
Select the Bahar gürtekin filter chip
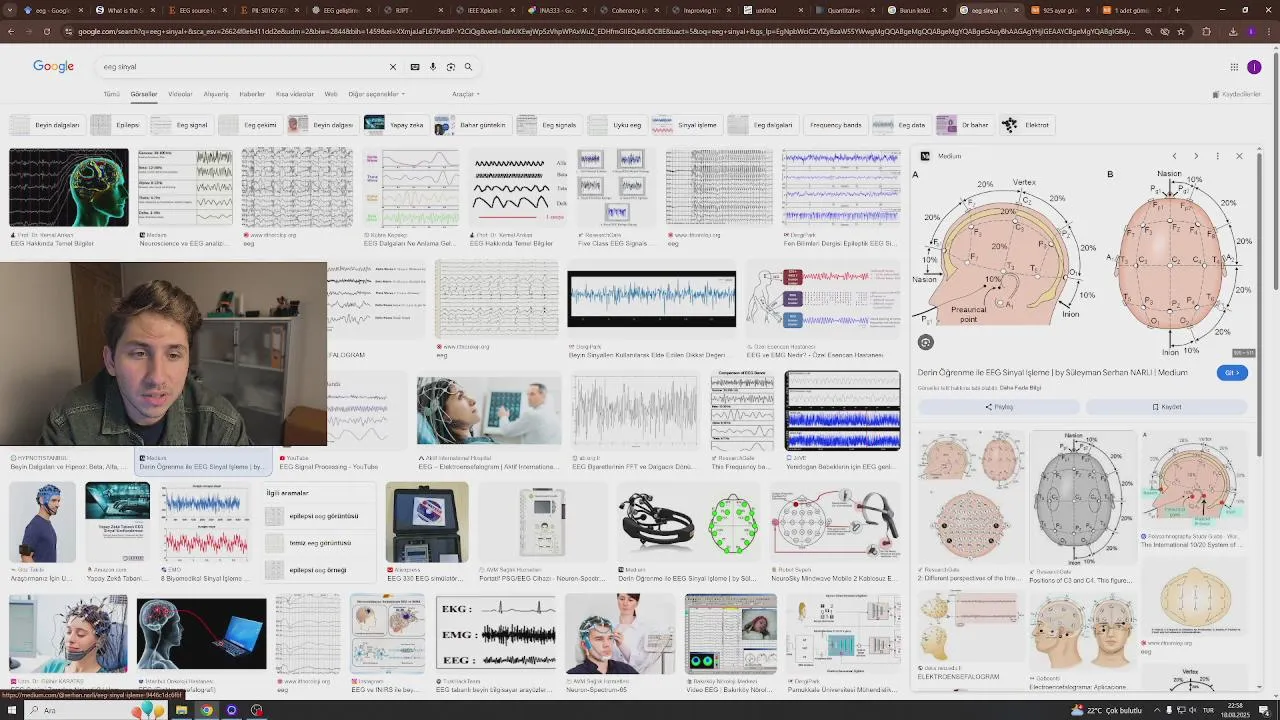tap(471, 125)
